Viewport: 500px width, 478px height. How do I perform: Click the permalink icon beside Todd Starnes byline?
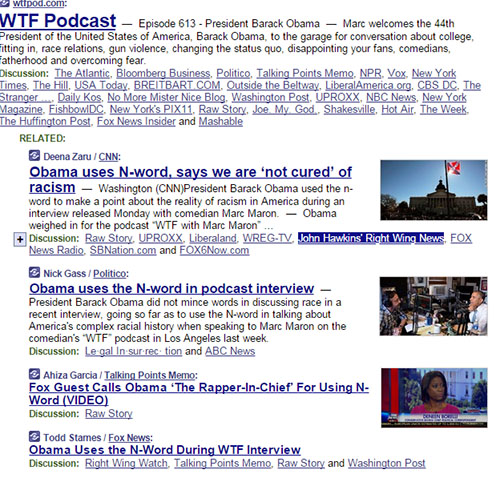34,437
